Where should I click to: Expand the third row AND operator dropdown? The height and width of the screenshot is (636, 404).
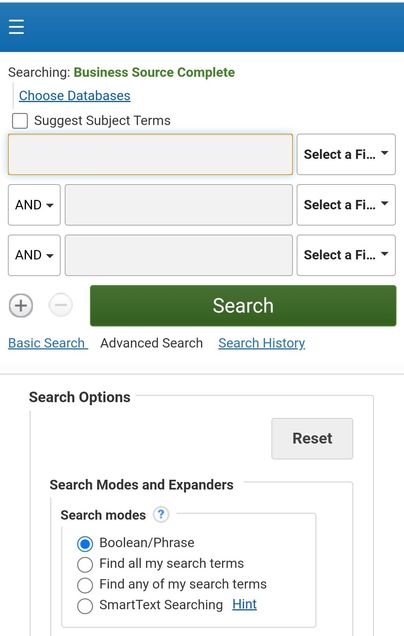click(34, 255)
